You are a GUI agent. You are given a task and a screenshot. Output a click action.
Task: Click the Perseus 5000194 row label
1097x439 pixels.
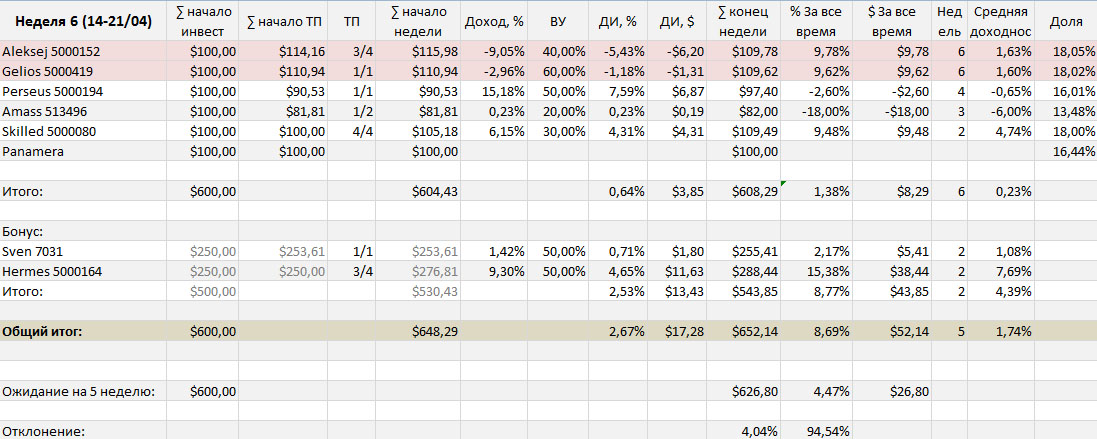point(52,91)
